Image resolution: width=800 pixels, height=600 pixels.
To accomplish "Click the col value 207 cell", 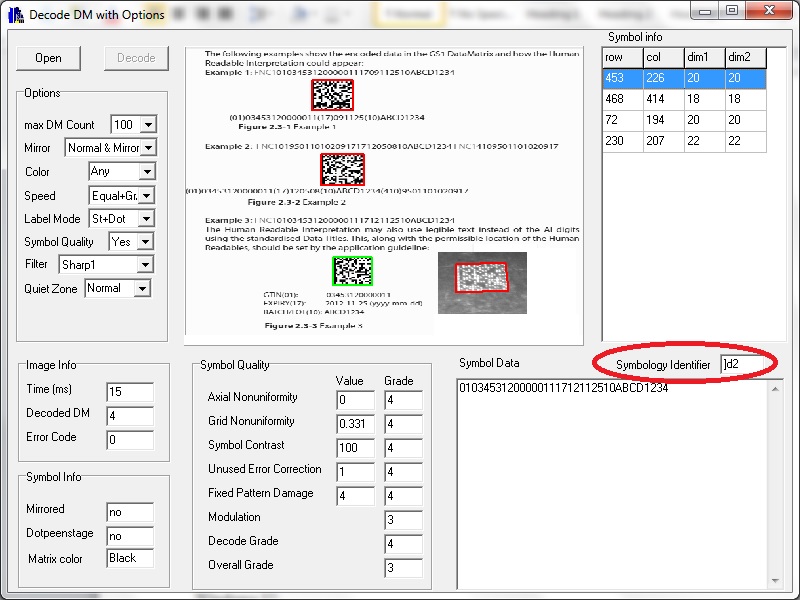I will click(x=663, y=141).
